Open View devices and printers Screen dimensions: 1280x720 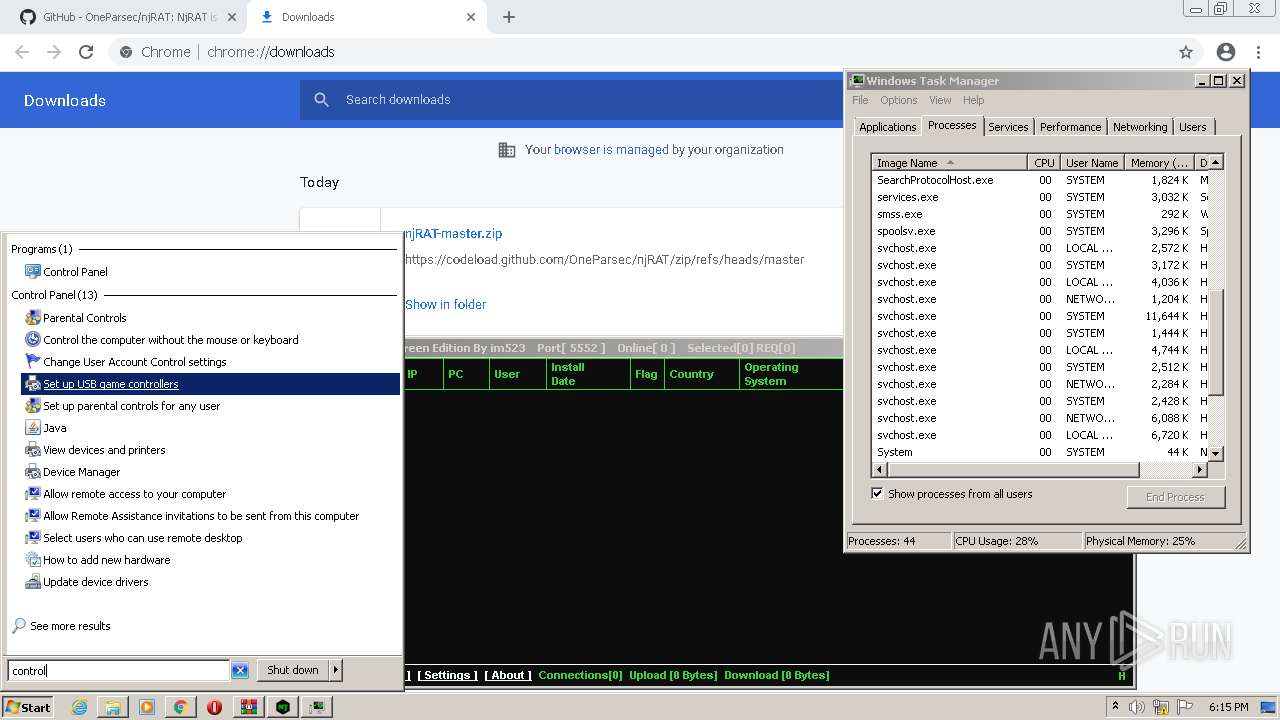pos(104,450)
